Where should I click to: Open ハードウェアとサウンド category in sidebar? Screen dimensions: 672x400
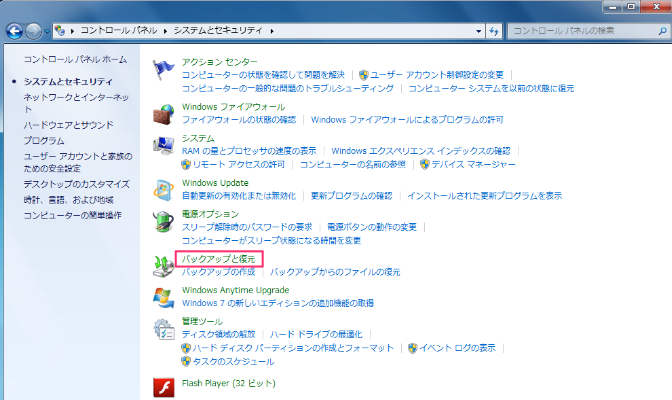pos(69,125)
